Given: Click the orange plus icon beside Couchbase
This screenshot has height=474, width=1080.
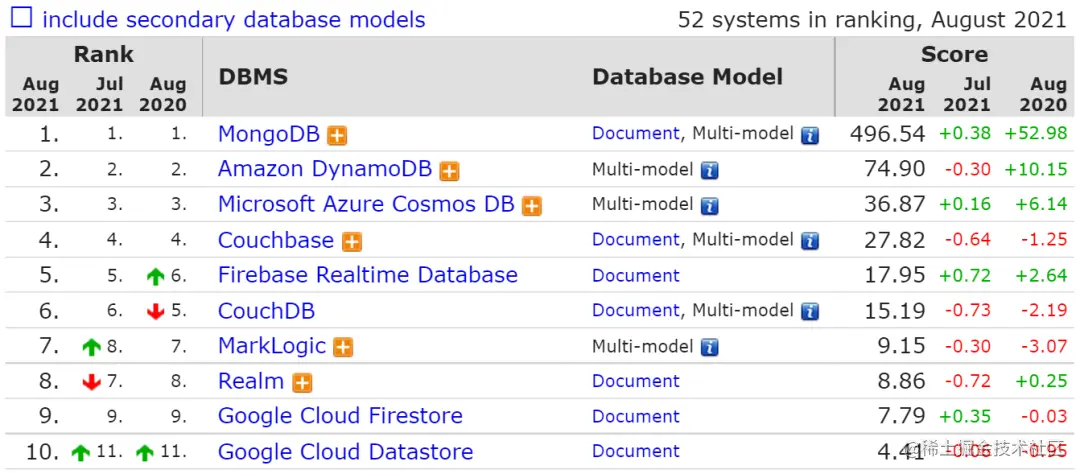Looking at the screenshot, I should pyautogui.click(x=352, y=241).
